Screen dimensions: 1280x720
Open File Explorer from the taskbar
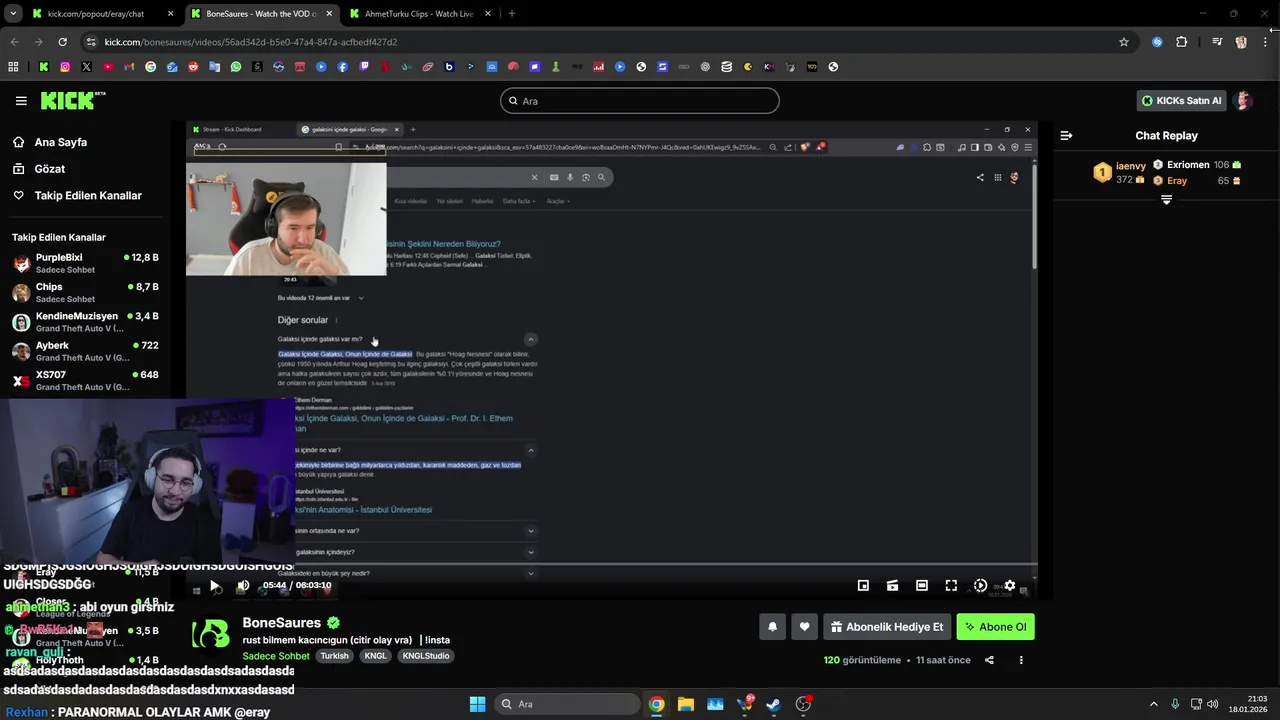tap(685, 704)
